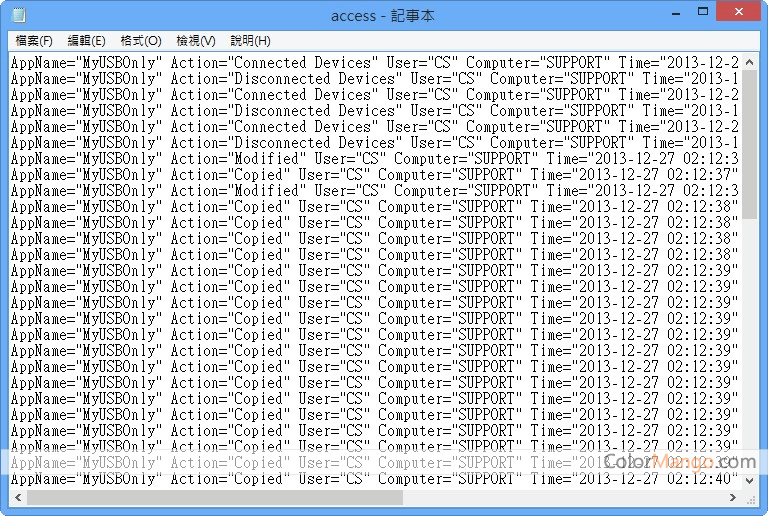Open the 檢視(V) menu

point(195,41)
